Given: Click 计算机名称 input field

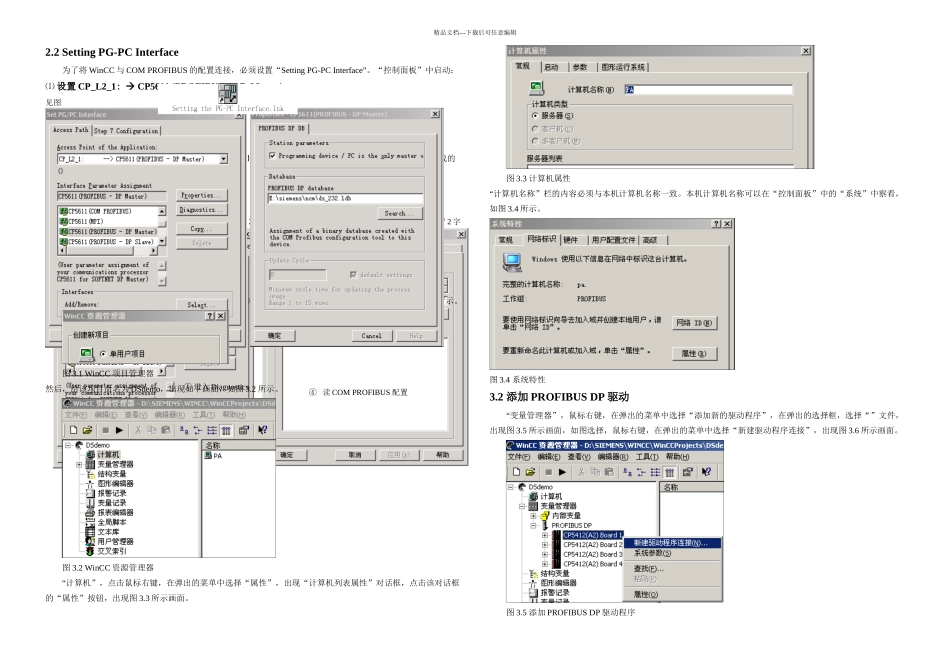Looking at the screenshot, I should 708,90.
